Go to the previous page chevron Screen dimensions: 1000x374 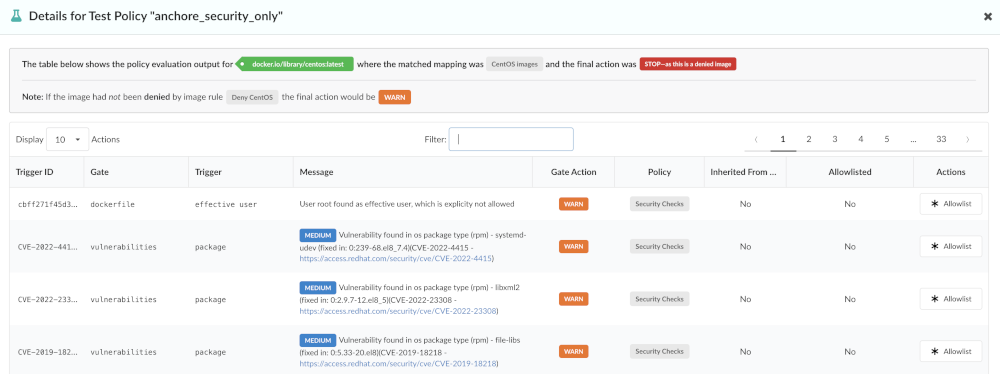tap(756, 139)
